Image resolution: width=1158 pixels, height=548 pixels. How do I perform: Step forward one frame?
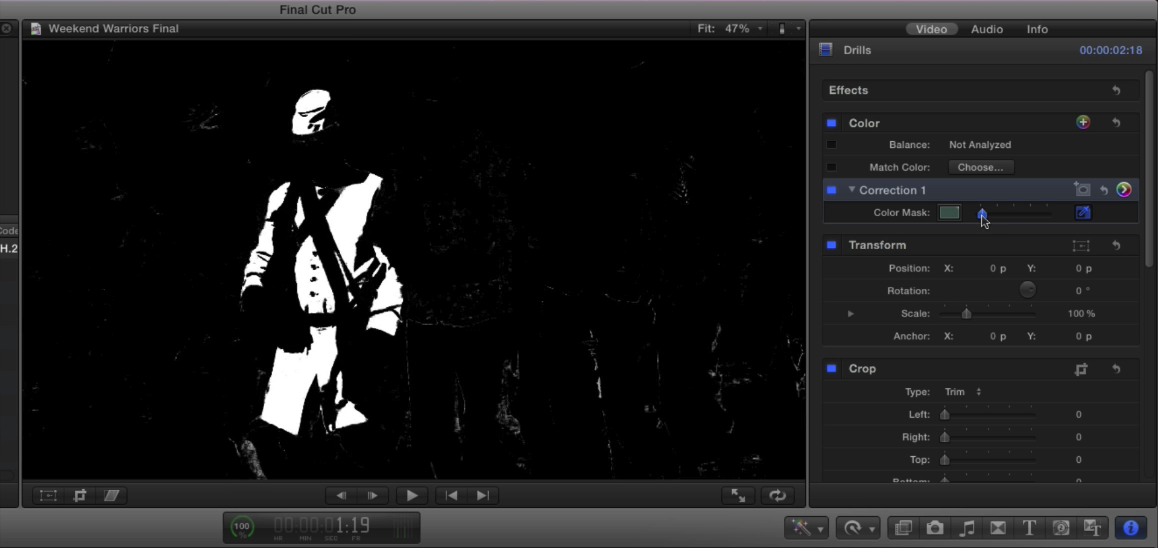pyautogui.click(x=373, y=496)
